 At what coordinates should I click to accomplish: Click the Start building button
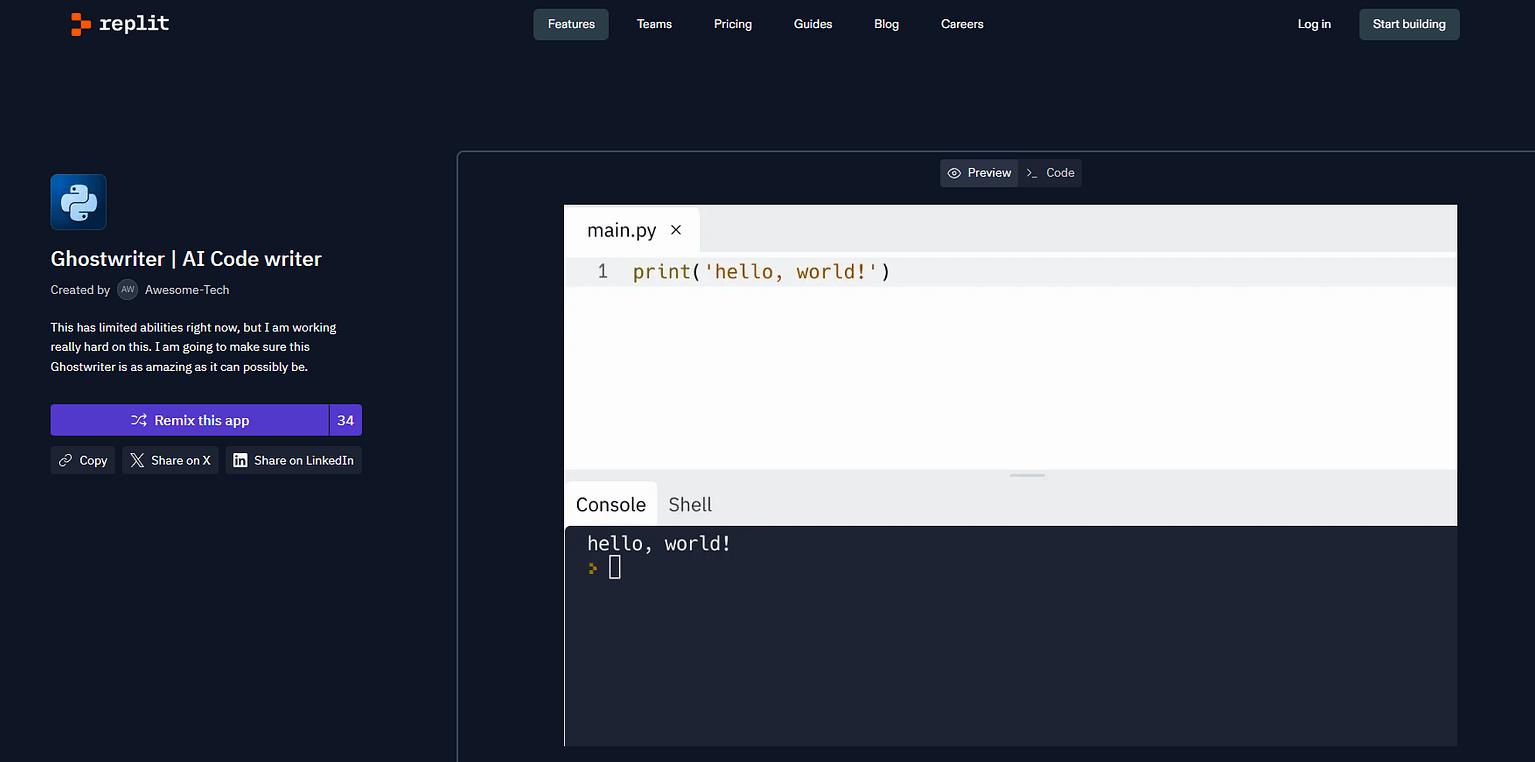pos(1408,24)
